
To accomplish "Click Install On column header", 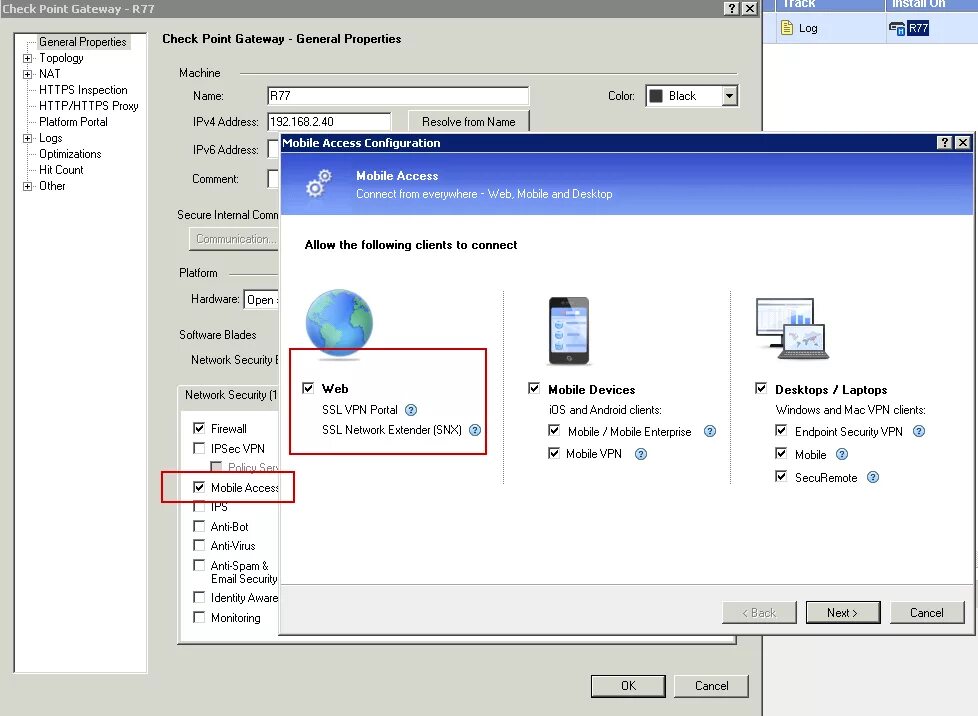I will coord(931,6).
